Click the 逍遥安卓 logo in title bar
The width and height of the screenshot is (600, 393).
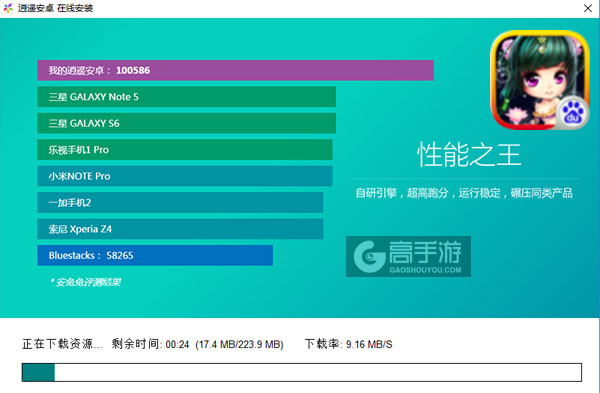(x=8, y=8)
